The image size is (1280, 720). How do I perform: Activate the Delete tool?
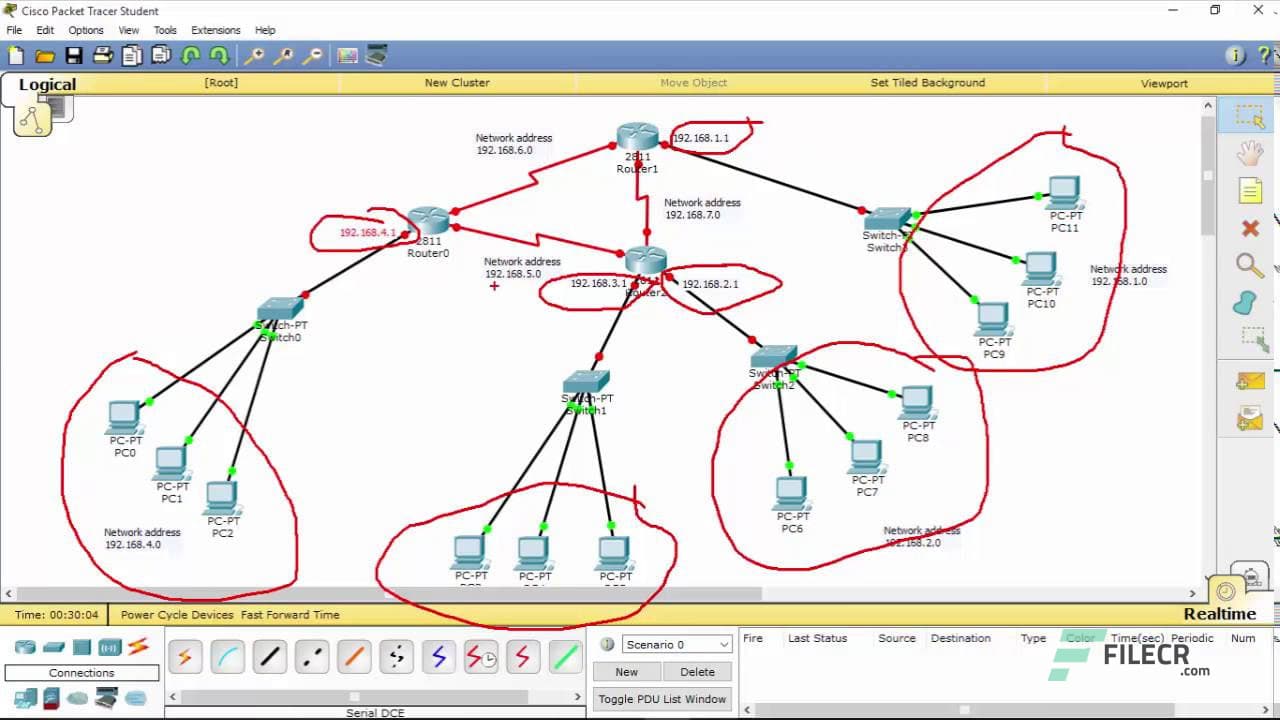tap(1250, 228)
